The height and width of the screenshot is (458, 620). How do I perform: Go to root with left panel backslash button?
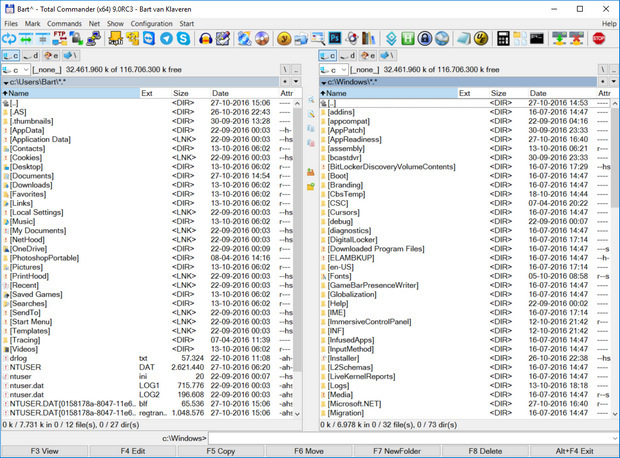[x=285, y=70]
